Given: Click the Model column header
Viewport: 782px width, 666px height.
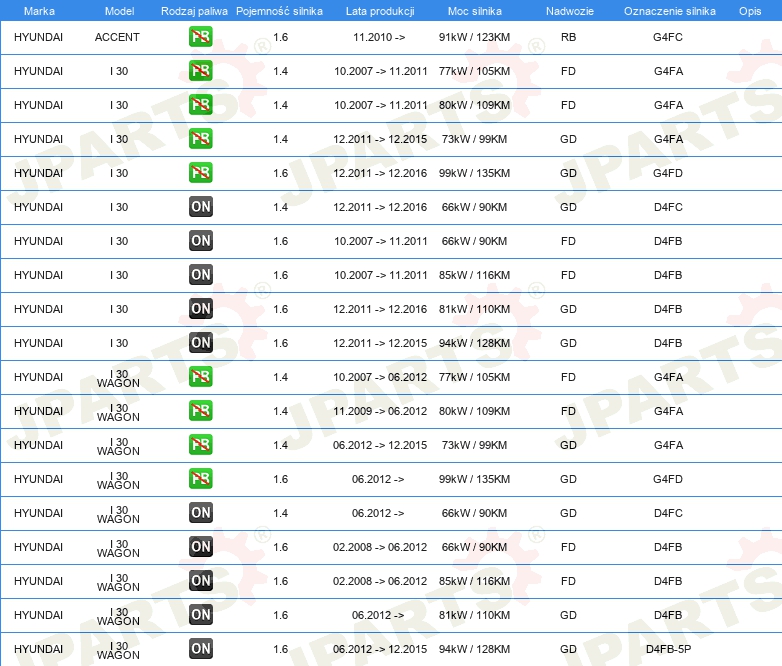Looking at the screenshot, I should (x=119, y=11).
